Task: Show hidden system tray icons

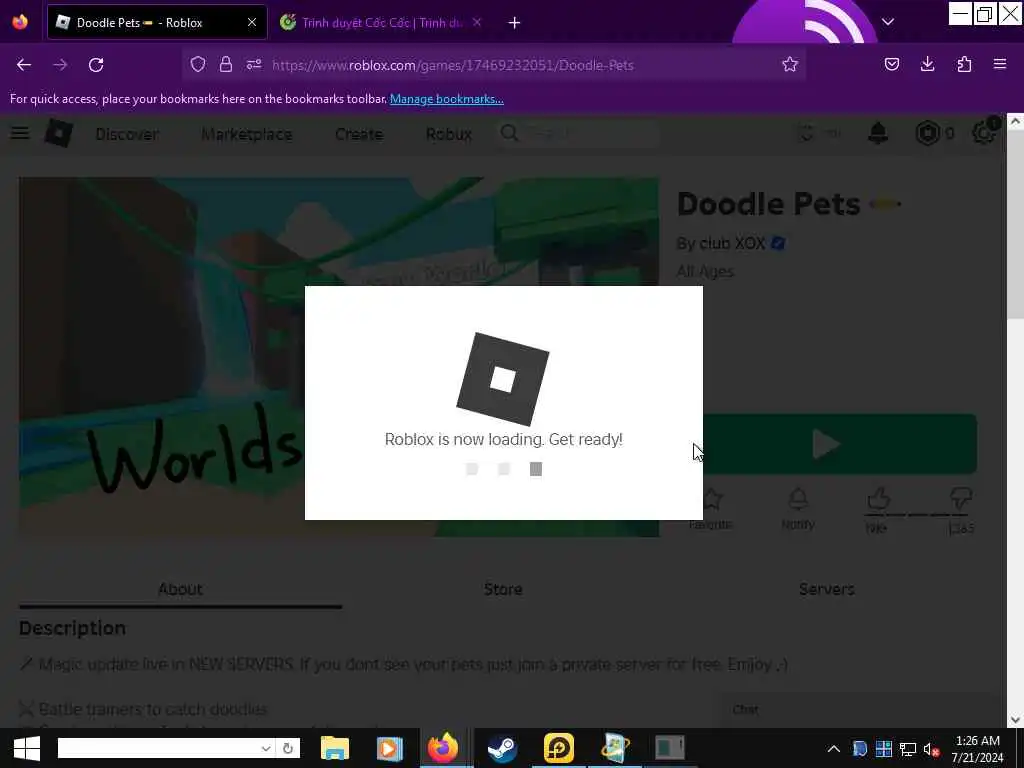Action: click(833, 749)
